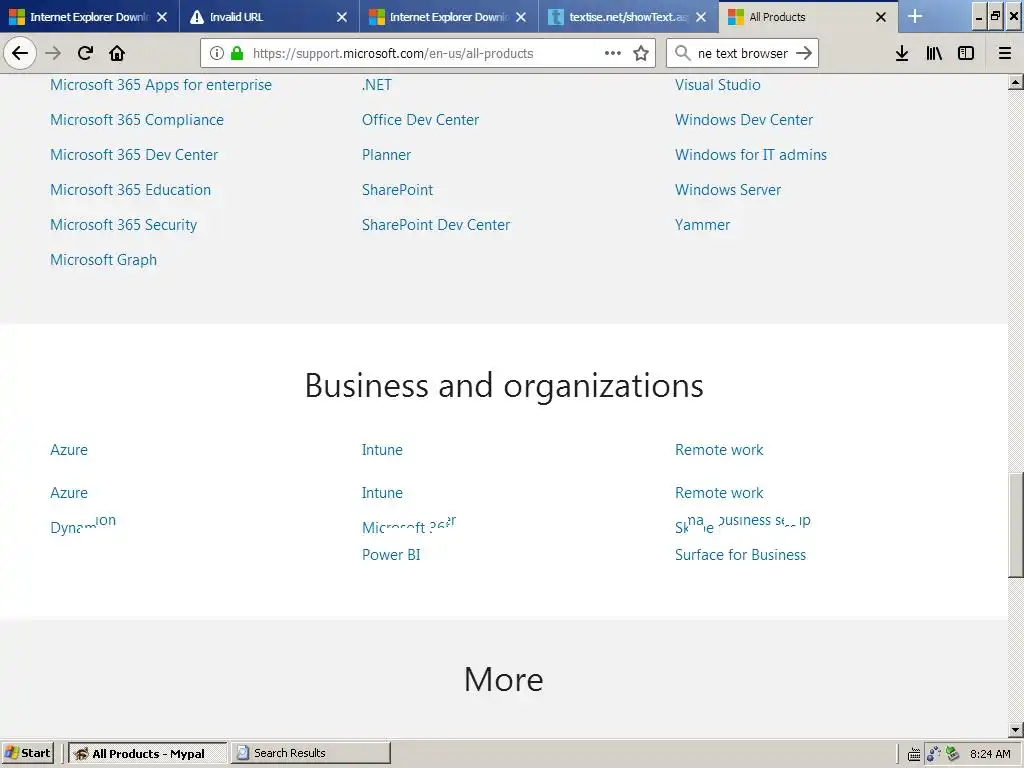Click the green secure padlock icon
Viewport: 1024px width, 768px height.
tap(237, 53)
